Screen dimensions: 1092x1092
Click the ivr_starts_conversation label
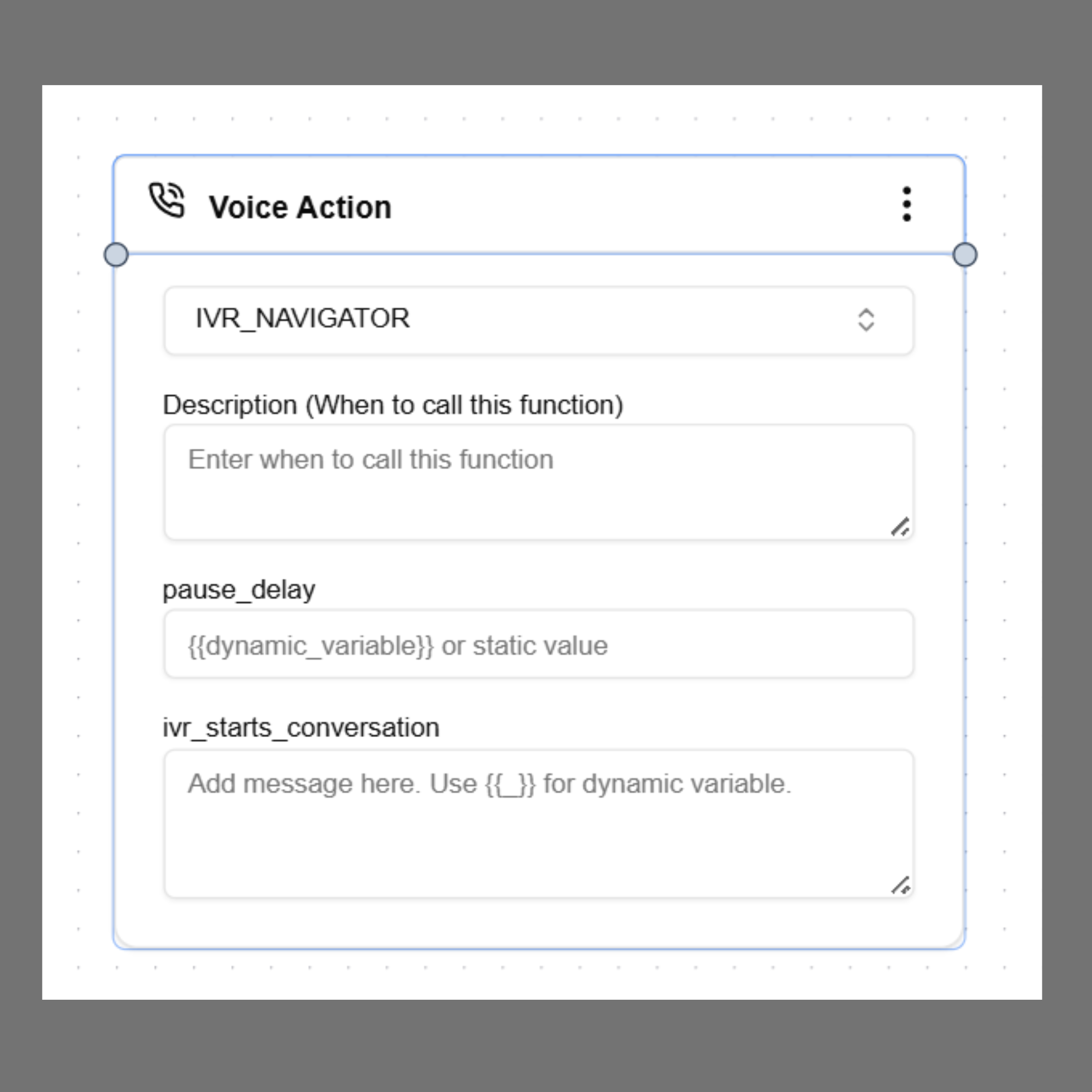pos(301,727)
